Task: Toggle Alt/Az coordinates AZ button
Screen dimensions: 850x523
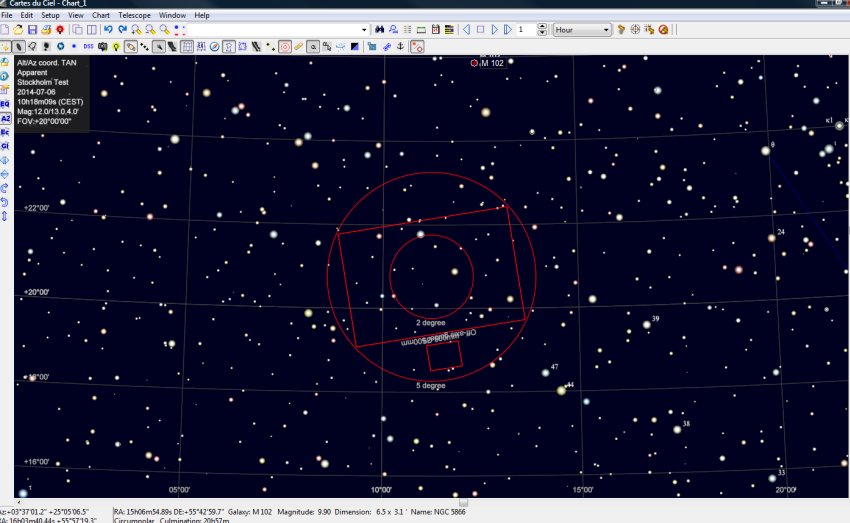Action: [5, 118]
